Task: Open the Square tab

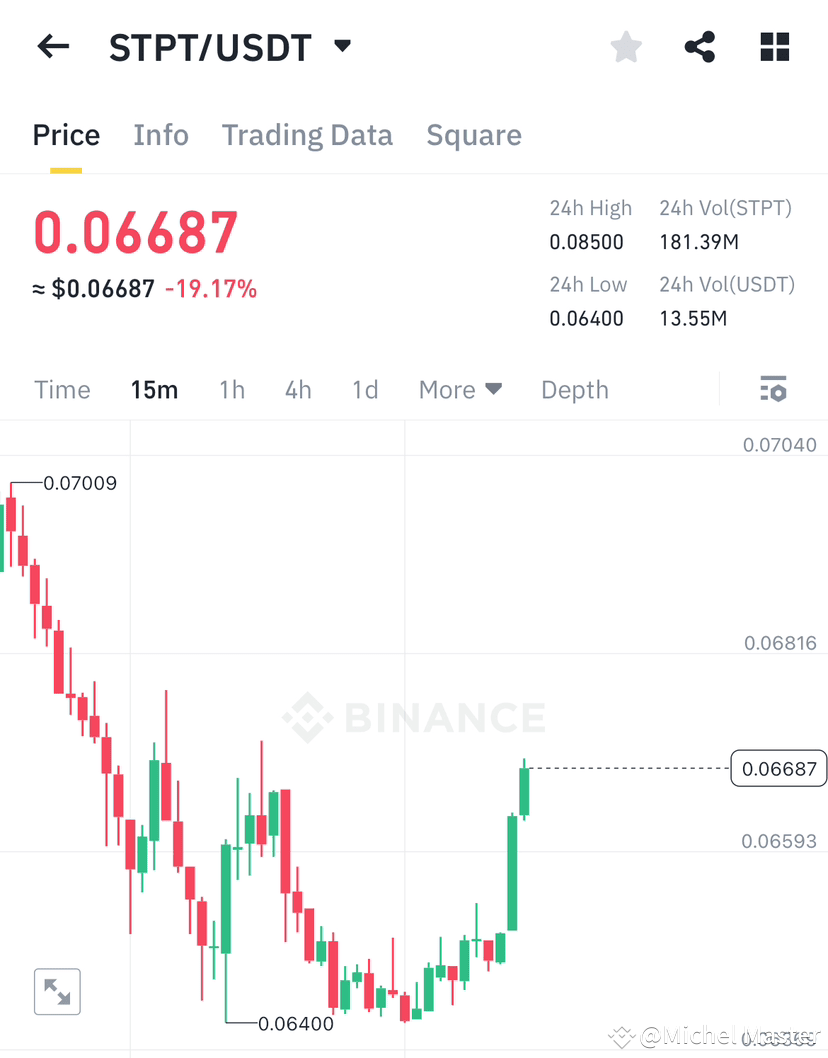Action: (x=474, y=135)
